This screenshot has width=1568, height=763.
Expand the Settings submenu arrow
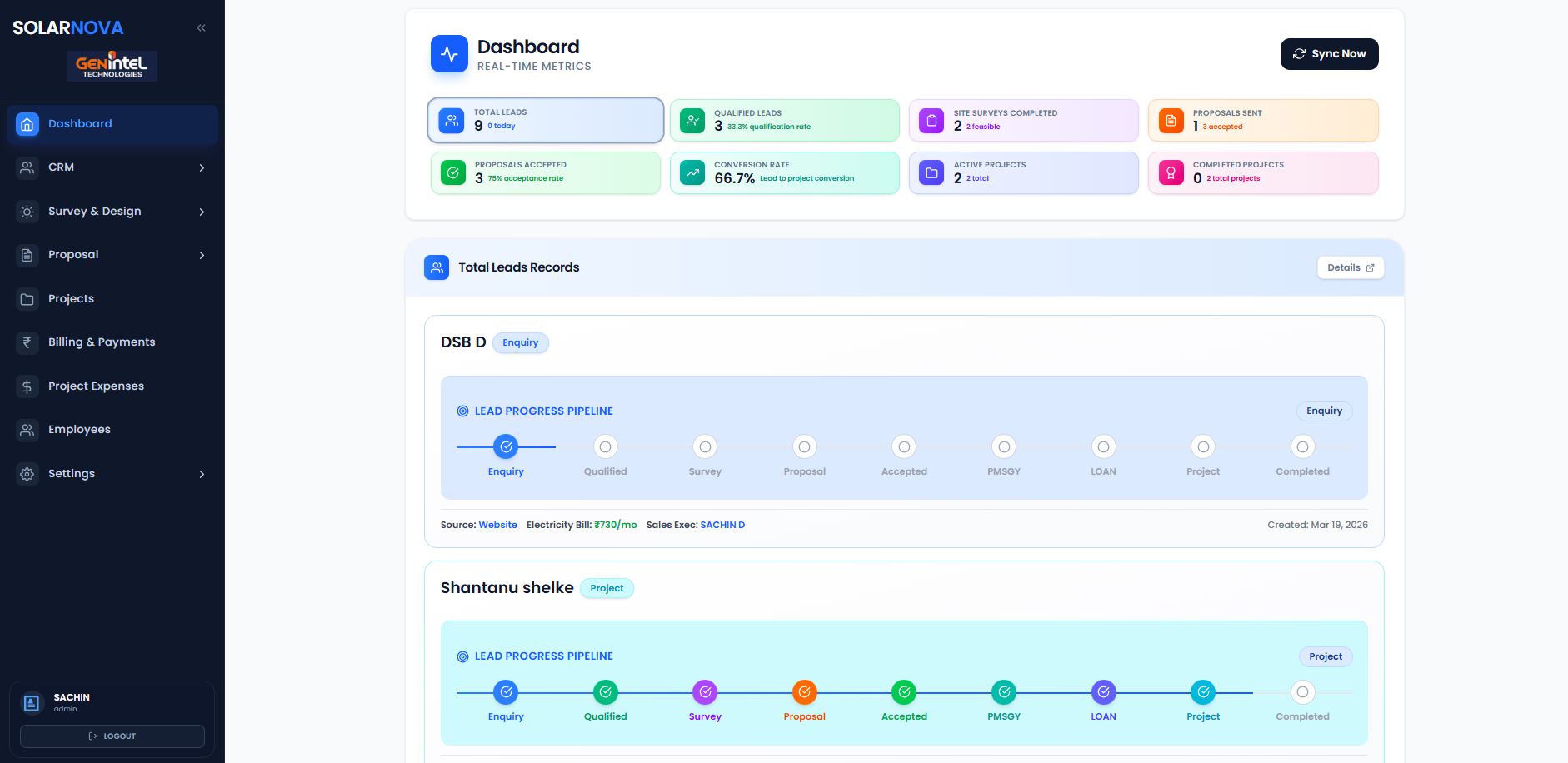click(x=202, y=474)
